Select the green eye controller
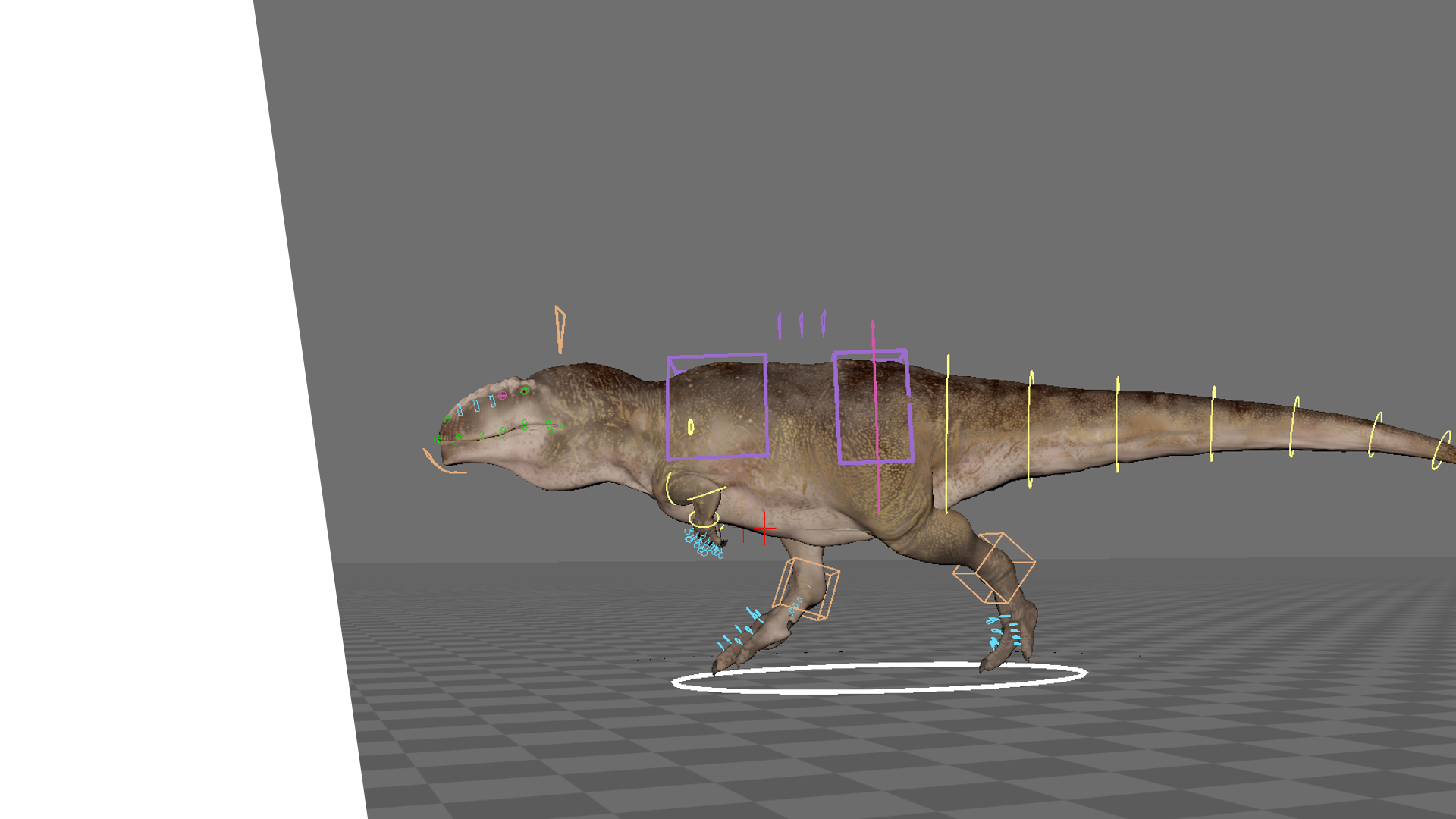Screen dimensions: 1456x819 524,391
